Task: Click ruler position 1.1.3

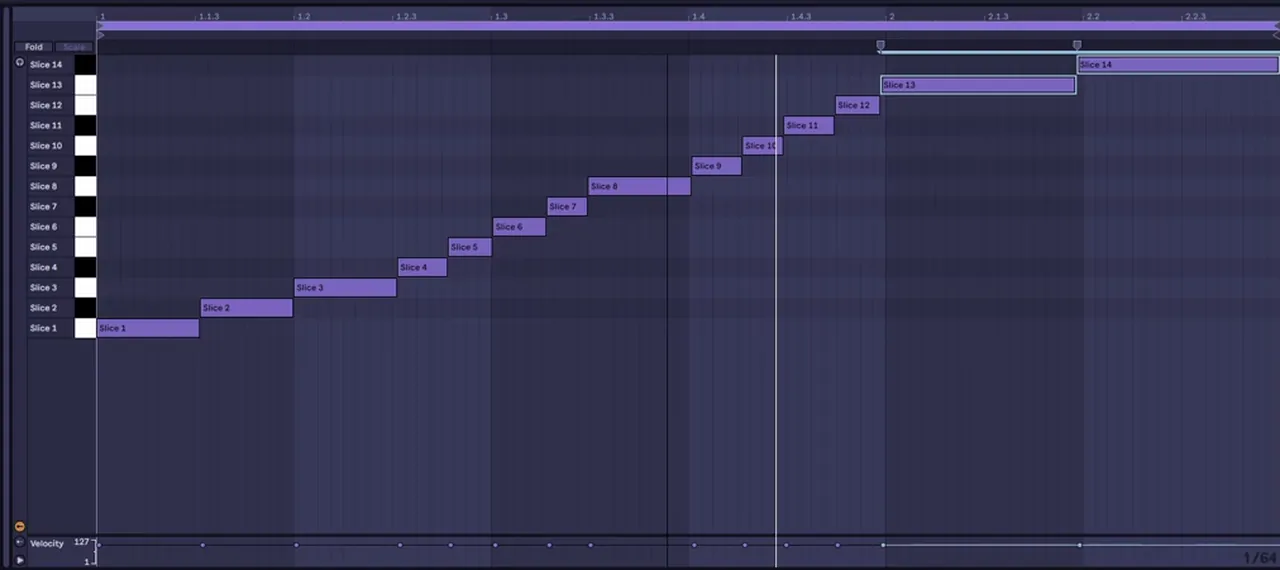Action: [208, 17]
